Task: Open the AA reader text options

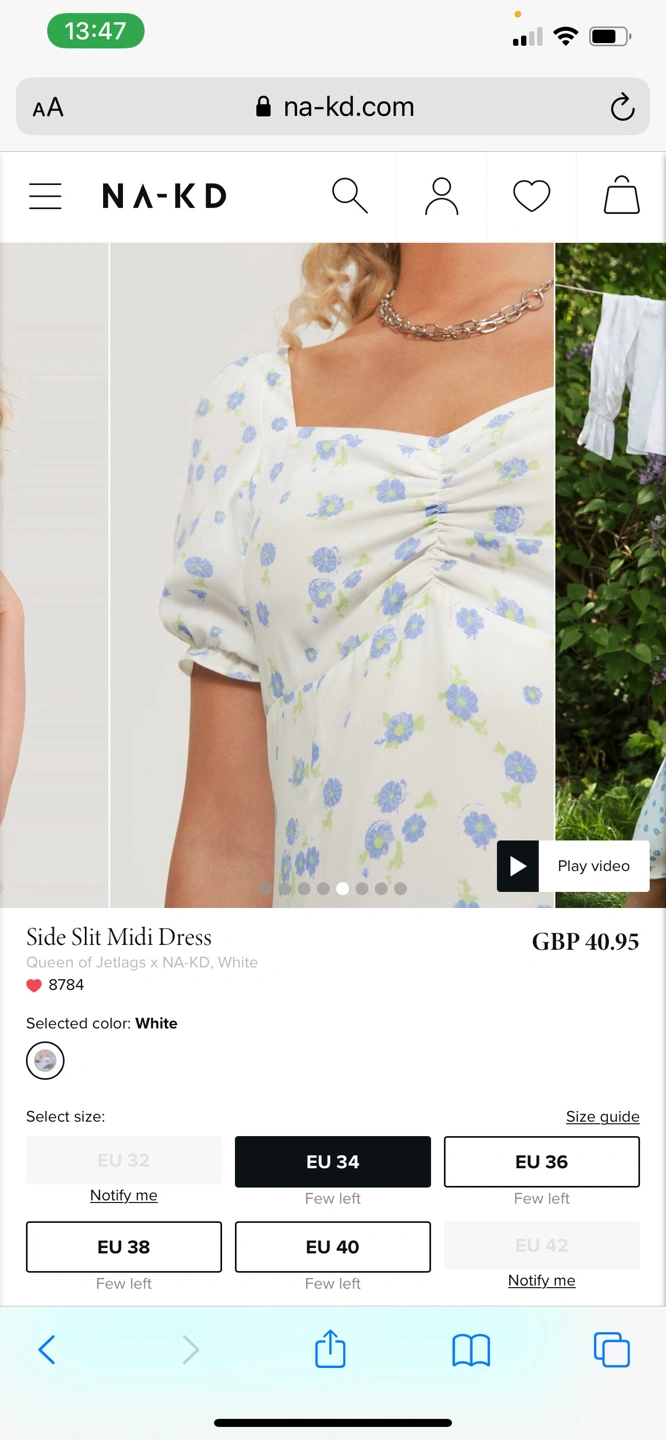Action: pyautogui.click(x=48, y=108)
